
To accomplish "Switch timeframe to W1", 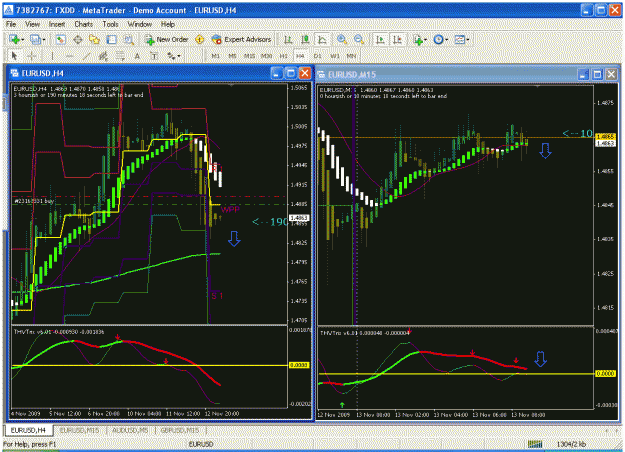I will click(335, 56).
